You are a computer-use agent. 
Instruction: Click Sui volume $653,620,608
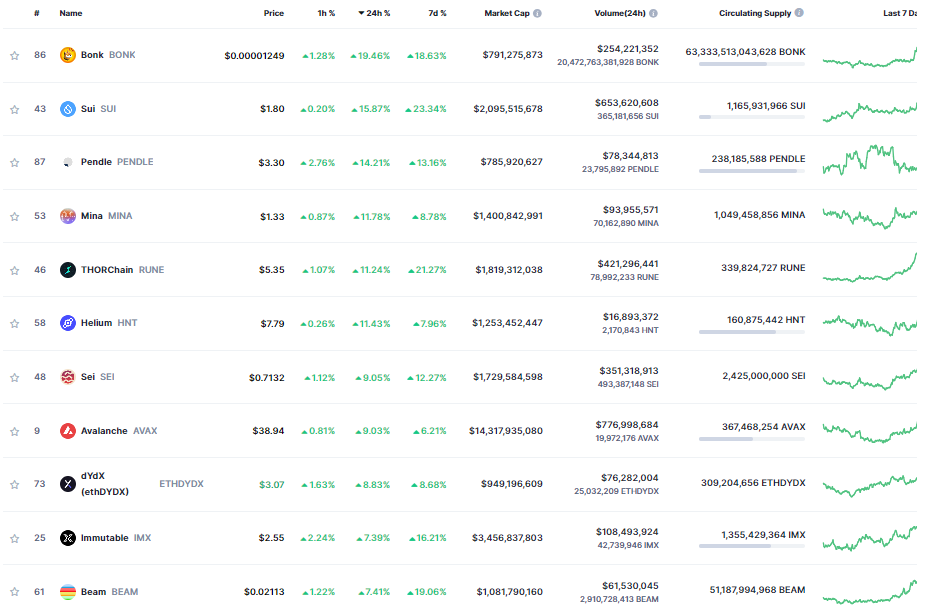626,103
